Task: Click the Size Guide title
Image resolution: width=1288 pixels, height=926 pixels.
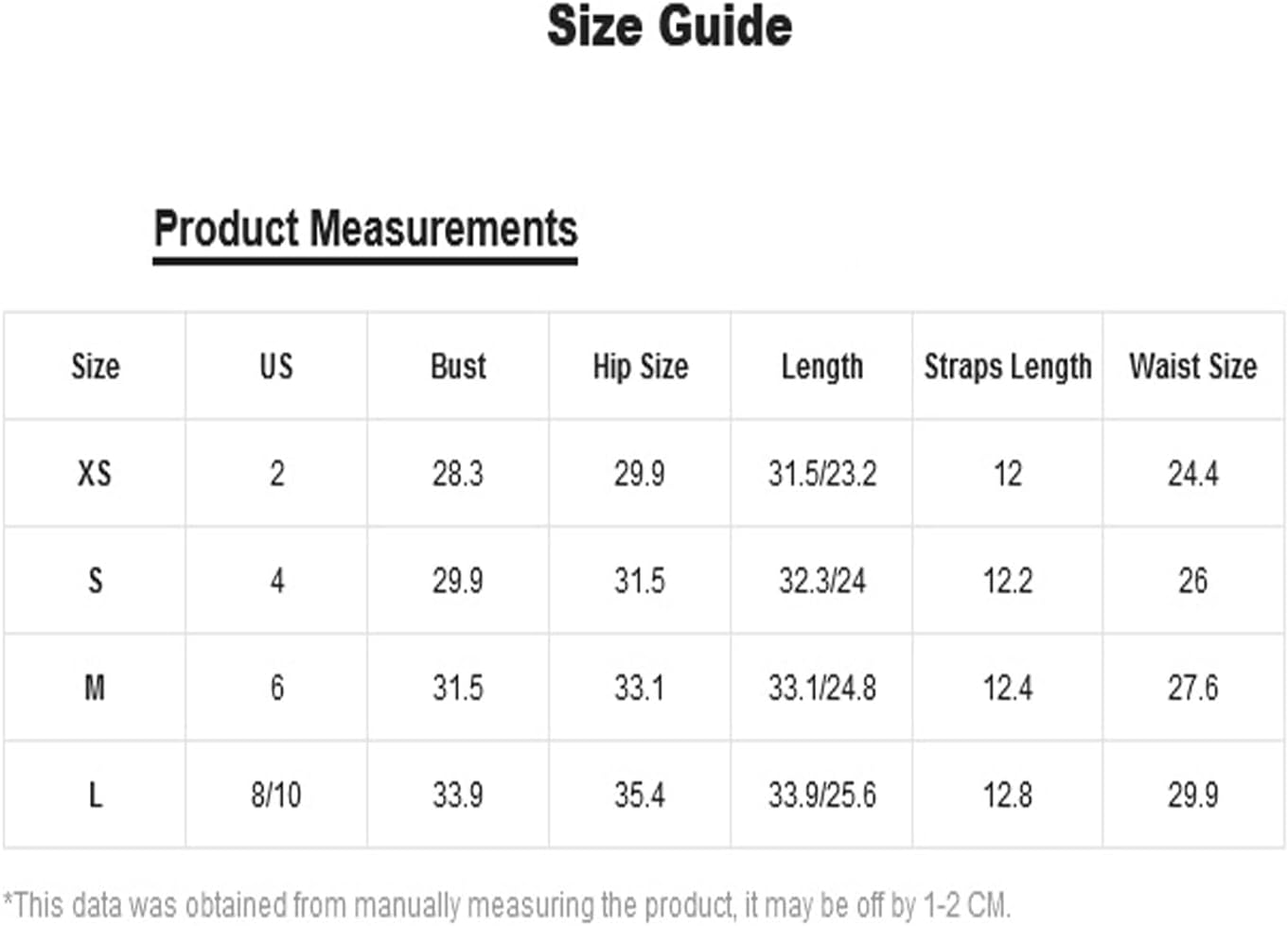Action: click(x=669, y=26)
